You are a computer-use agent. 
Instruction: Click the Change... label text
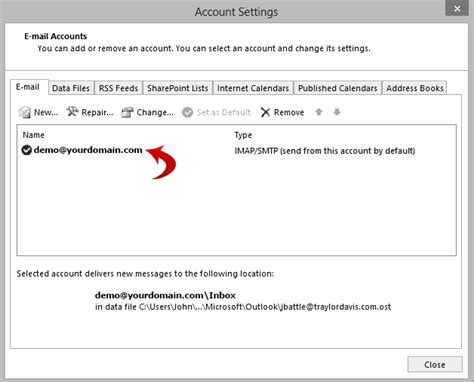click(x=155, y=112)
